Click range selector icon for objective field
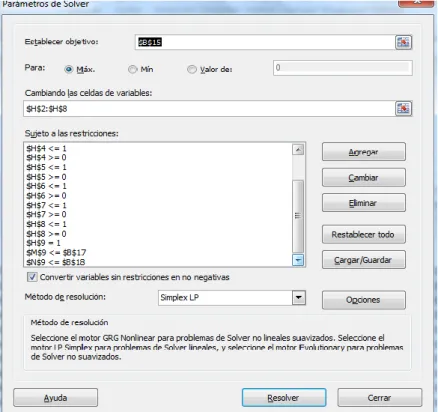Viewport: 438px width, 412px height. click(403, 42)
